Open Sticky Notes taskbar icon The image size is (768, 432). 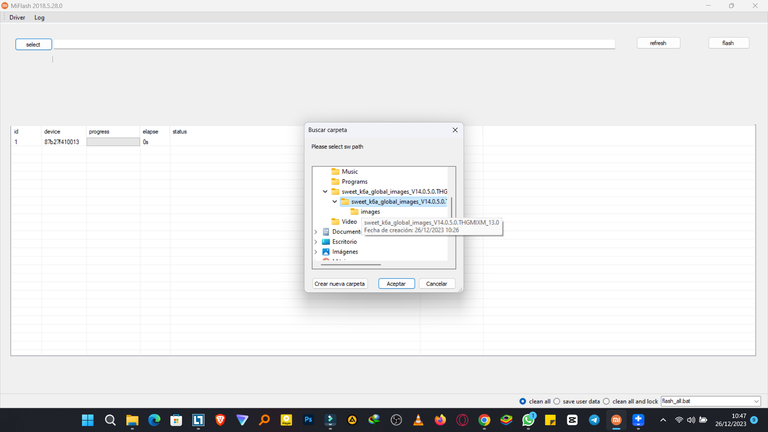551,420
